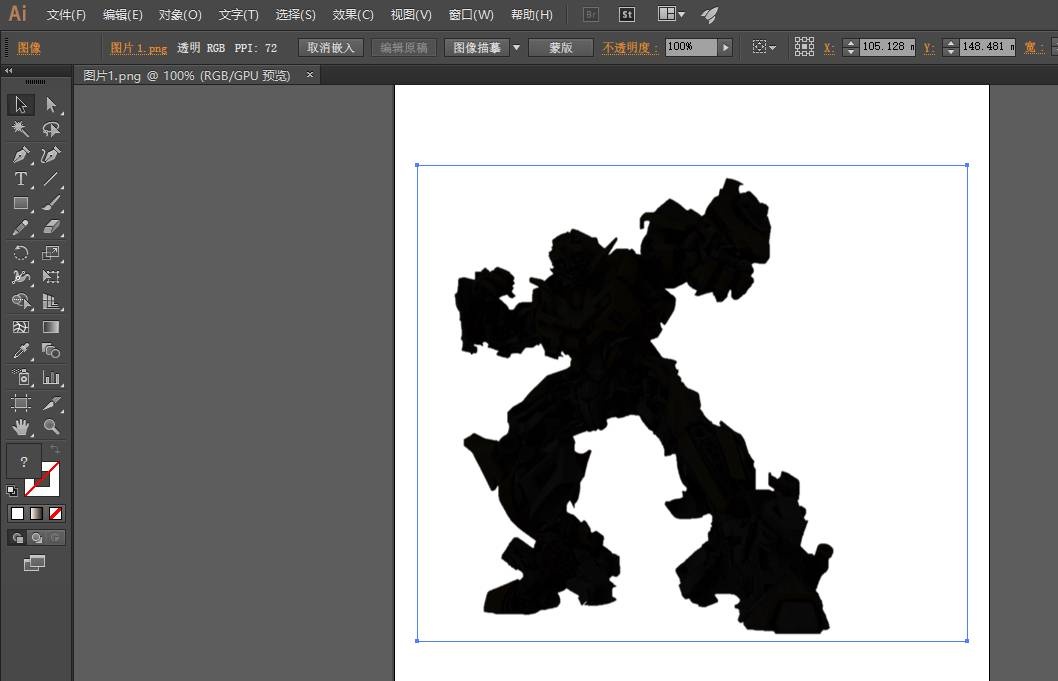The image size is (1058, 681).
Task: Select the Rectangle tool
Action: (21, 203)
